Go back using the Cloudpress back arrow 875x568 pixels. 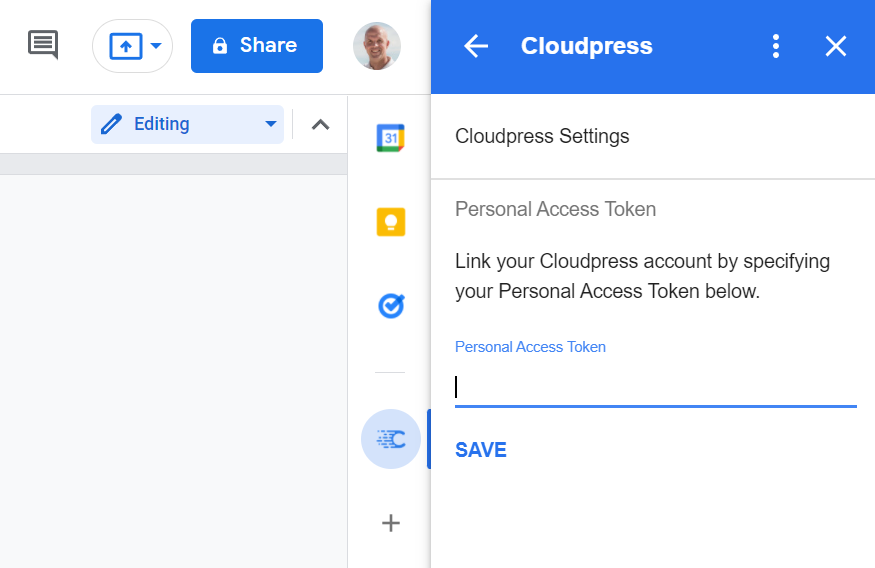(476, 46)
